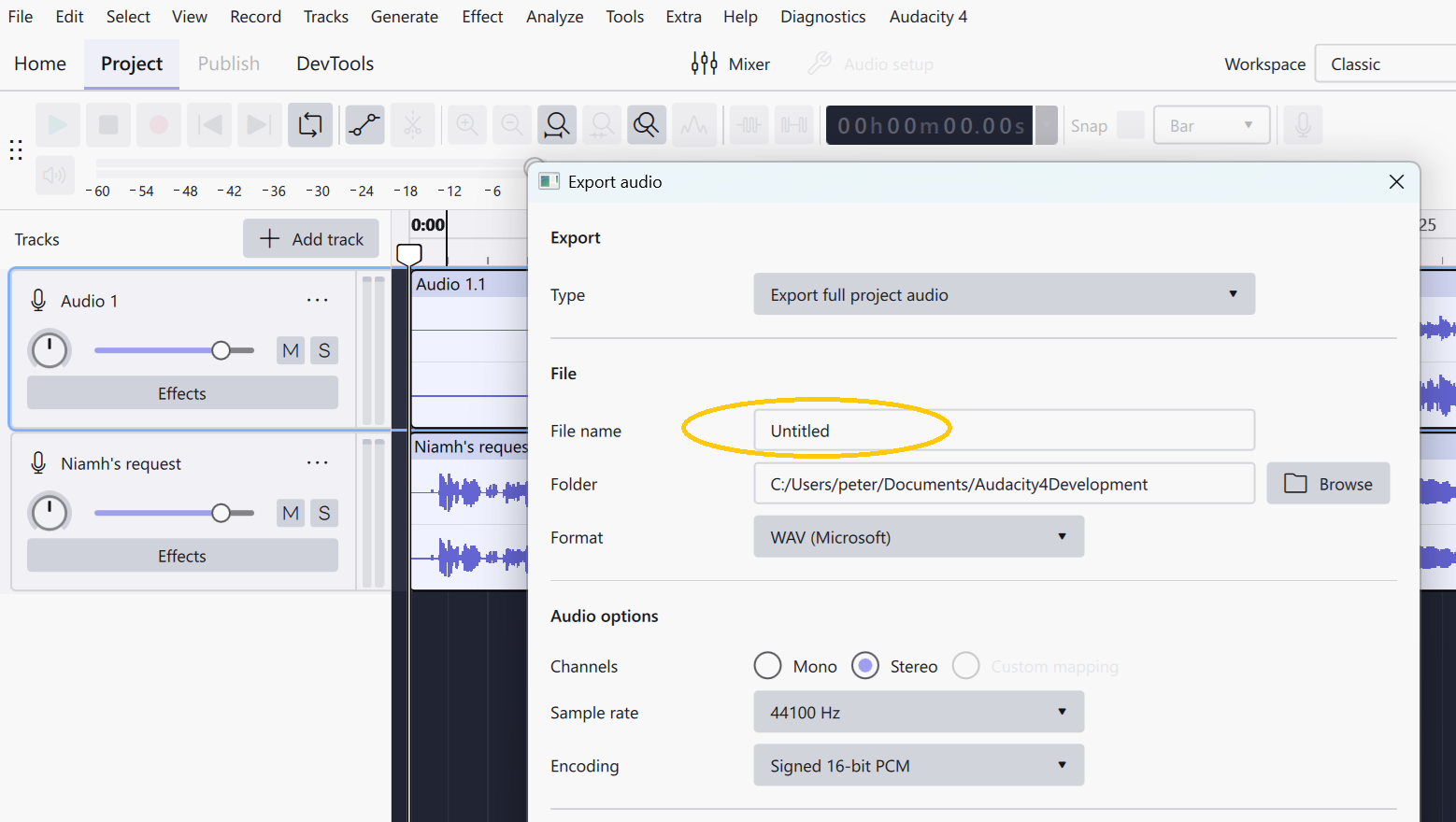Open the Mixer panel

click(731, 64)
